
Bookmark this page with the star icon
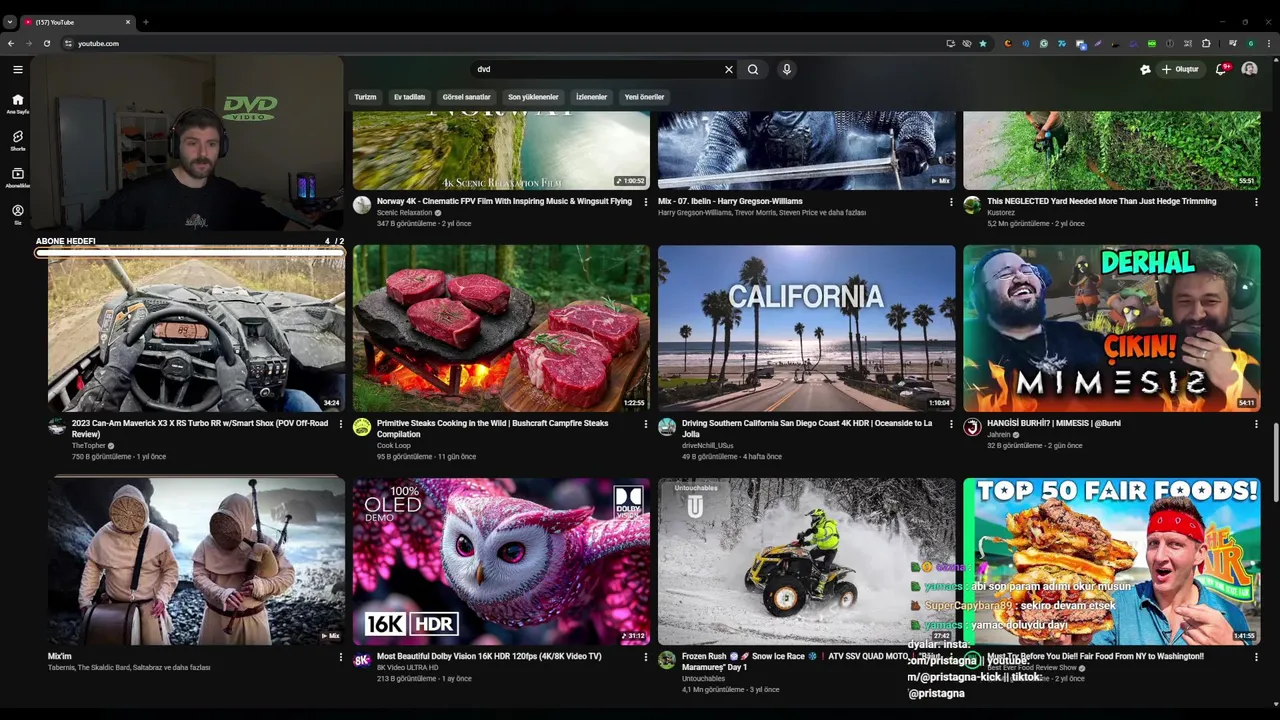point(983,43)
